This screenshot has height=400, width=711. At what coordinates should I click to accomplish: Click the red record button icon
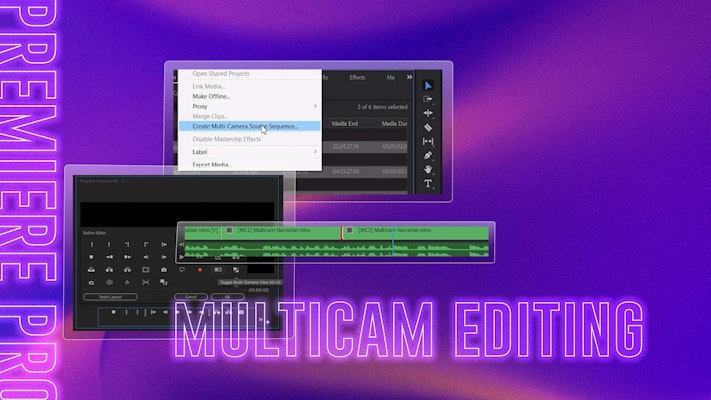[x=200, y=269]
